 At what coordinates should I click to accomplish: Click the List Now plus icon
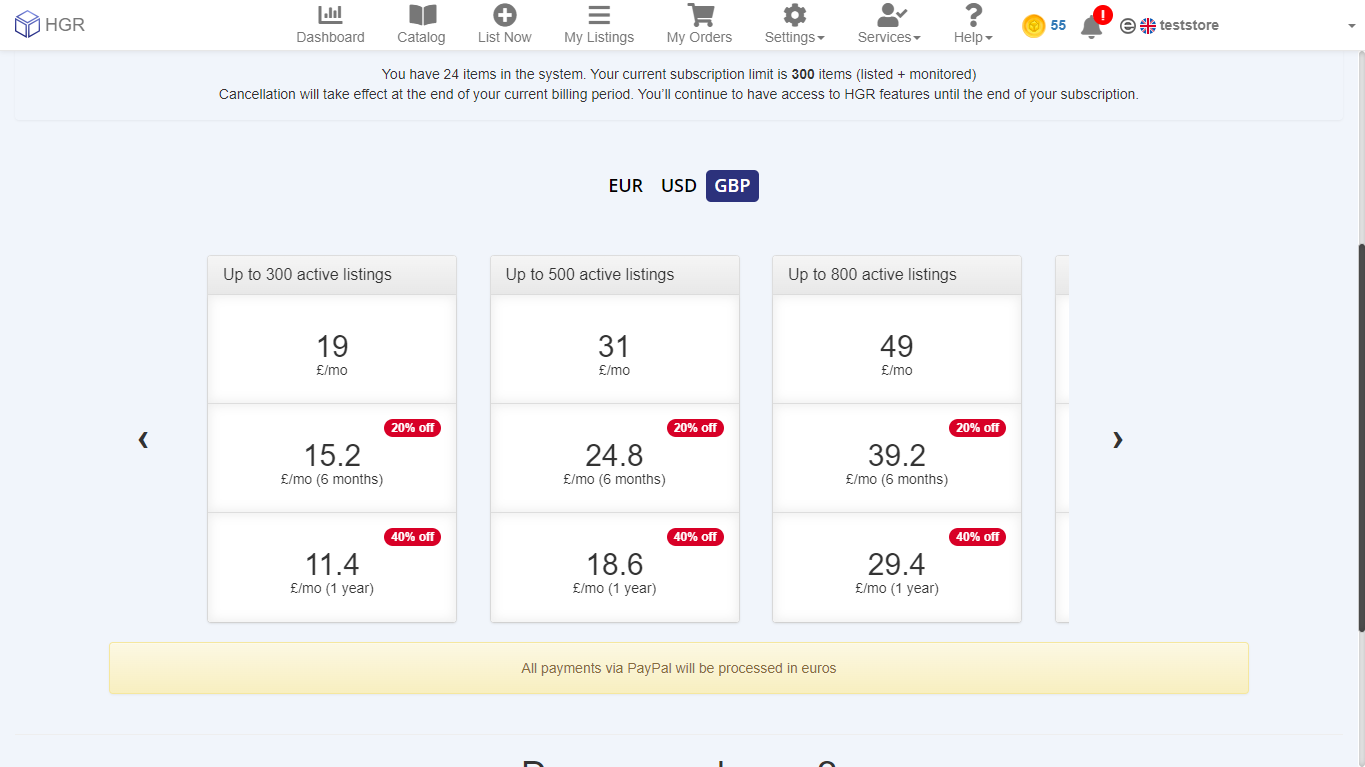pos(505,14)
